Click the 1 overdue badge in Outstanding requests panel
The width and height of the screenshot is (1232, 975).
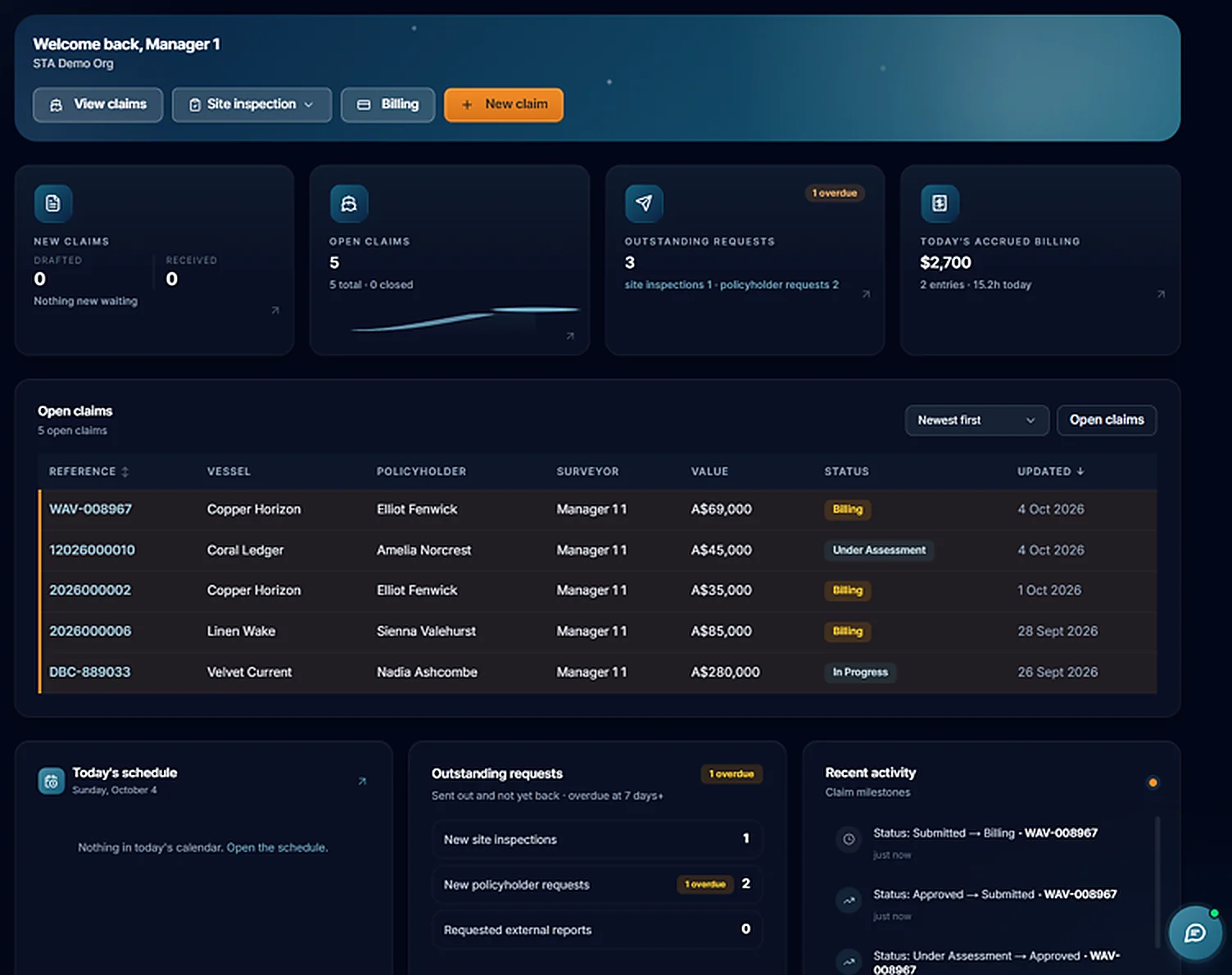(x=731, y=774)
